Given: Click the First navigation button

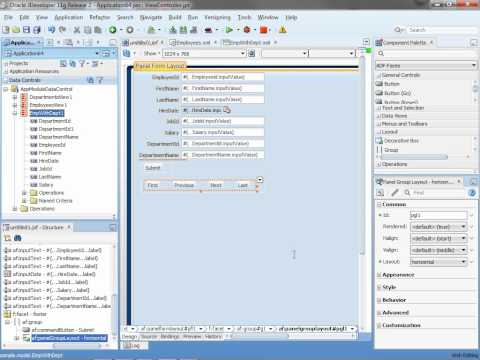Looking at the screenshot, I should [153, 185].
